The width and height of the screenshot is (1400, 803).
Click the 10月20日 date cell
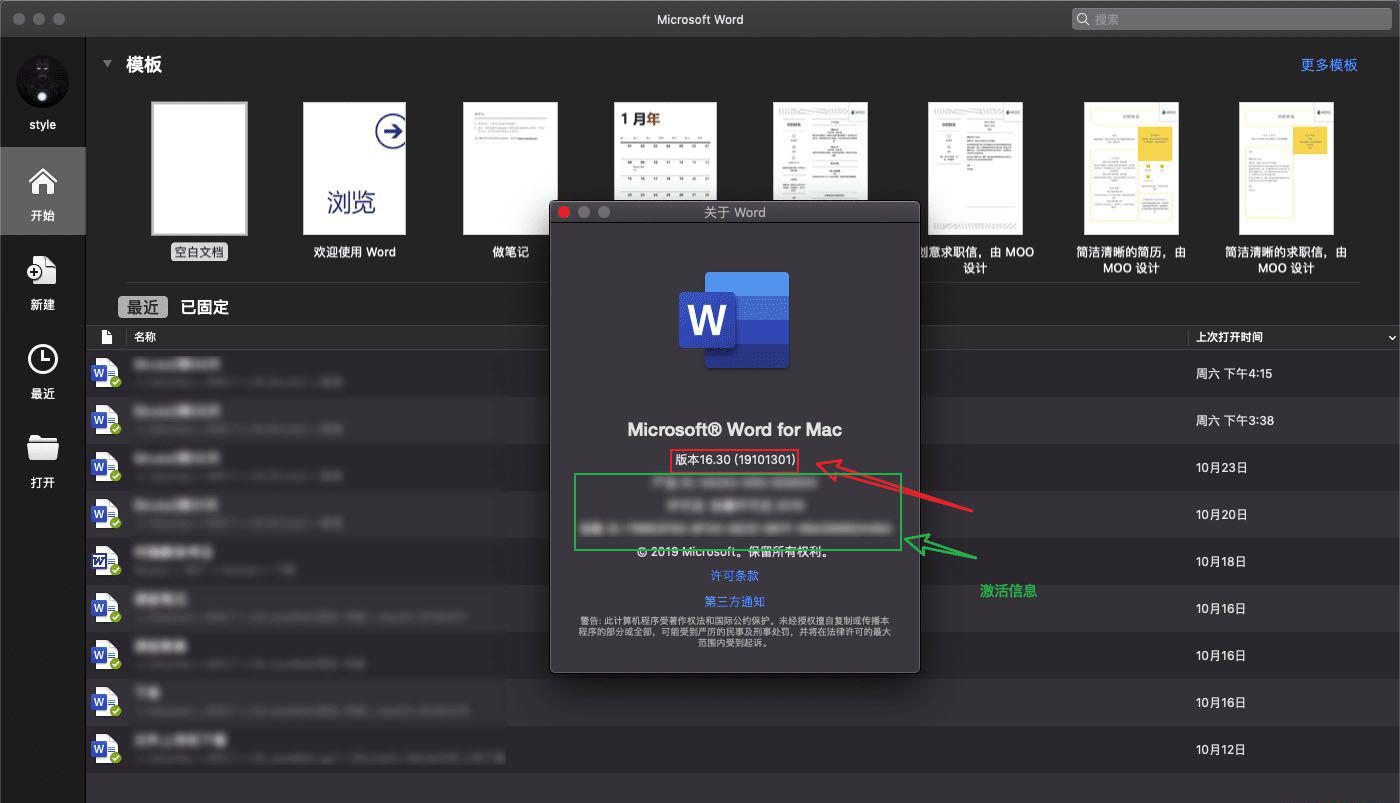pyautogui.click(x=1221, y=514)
